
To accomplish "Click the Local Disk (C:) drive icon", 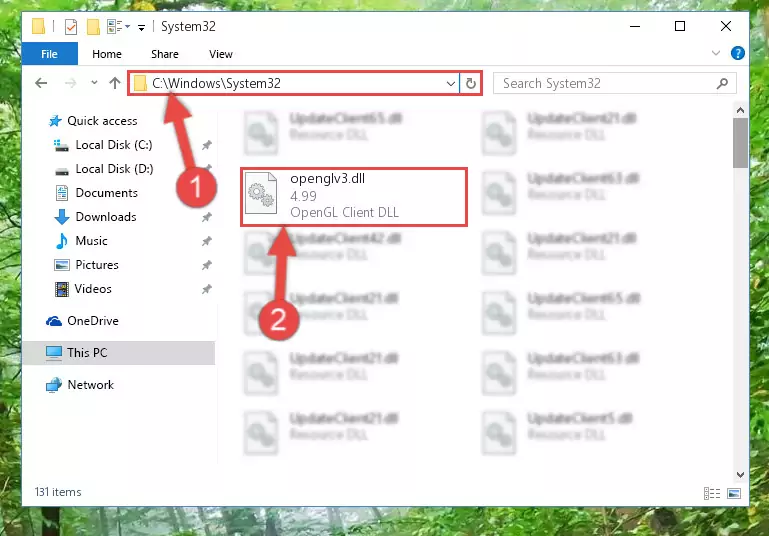I will tap(61, 145).
